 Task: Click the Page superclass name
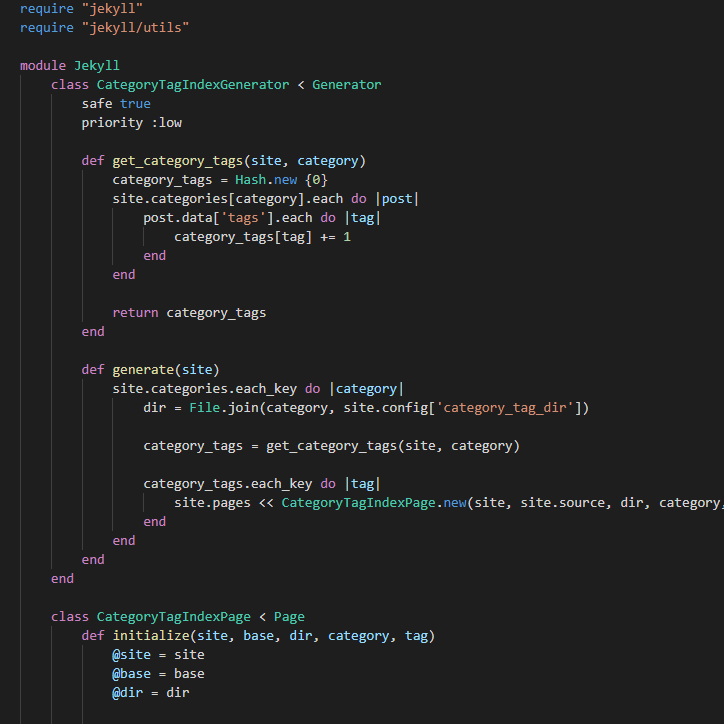click(x=289, y=617)
